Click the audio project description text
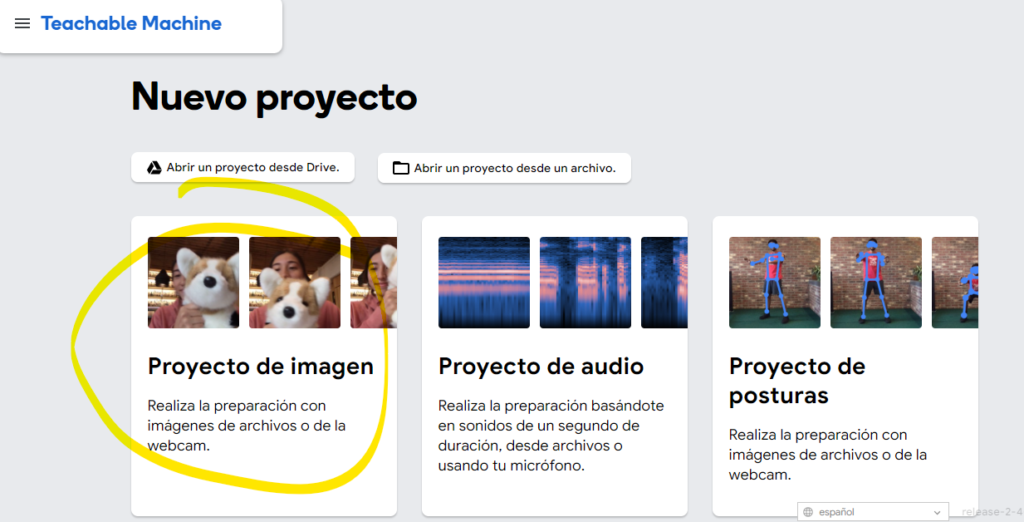Screen dimensions: 1024x522 click(x=551, y=435)
